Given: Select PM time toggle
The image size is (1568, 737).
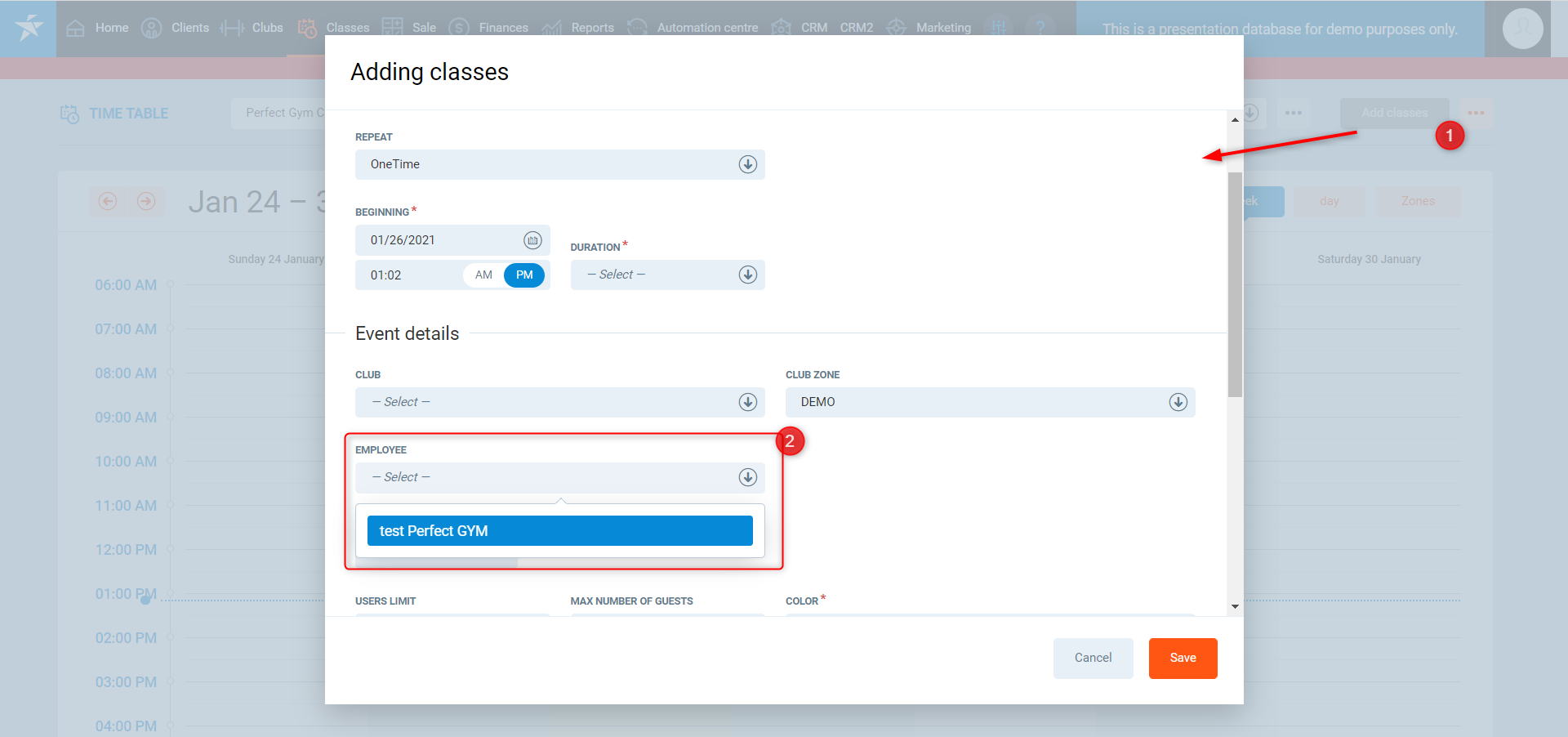Looking at the screenshot, I should tap(524, 275).
